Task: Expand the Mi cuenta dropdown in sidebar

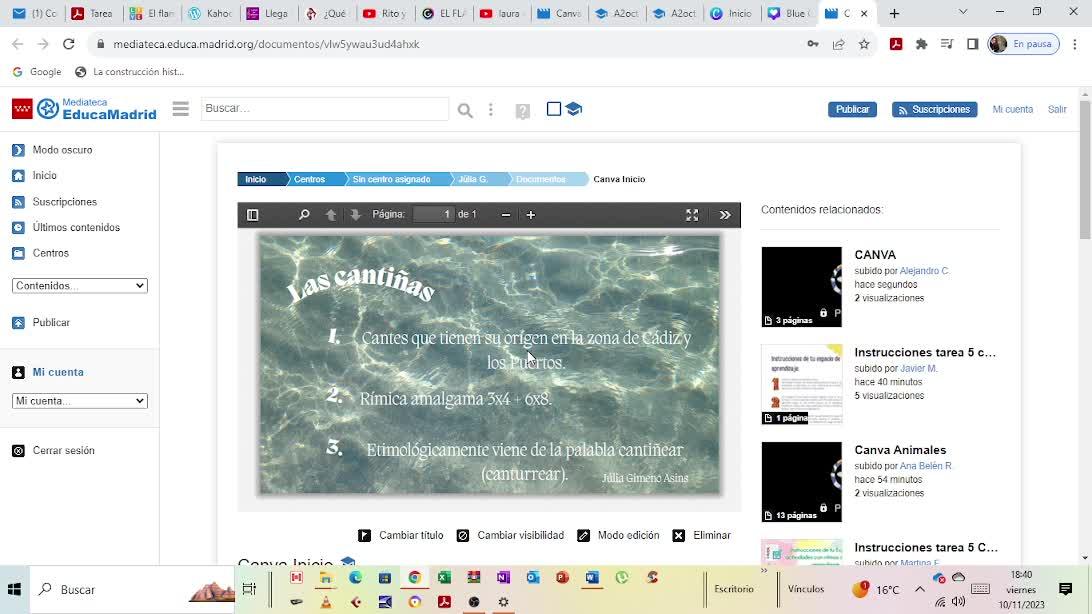Action: [80, 401]
